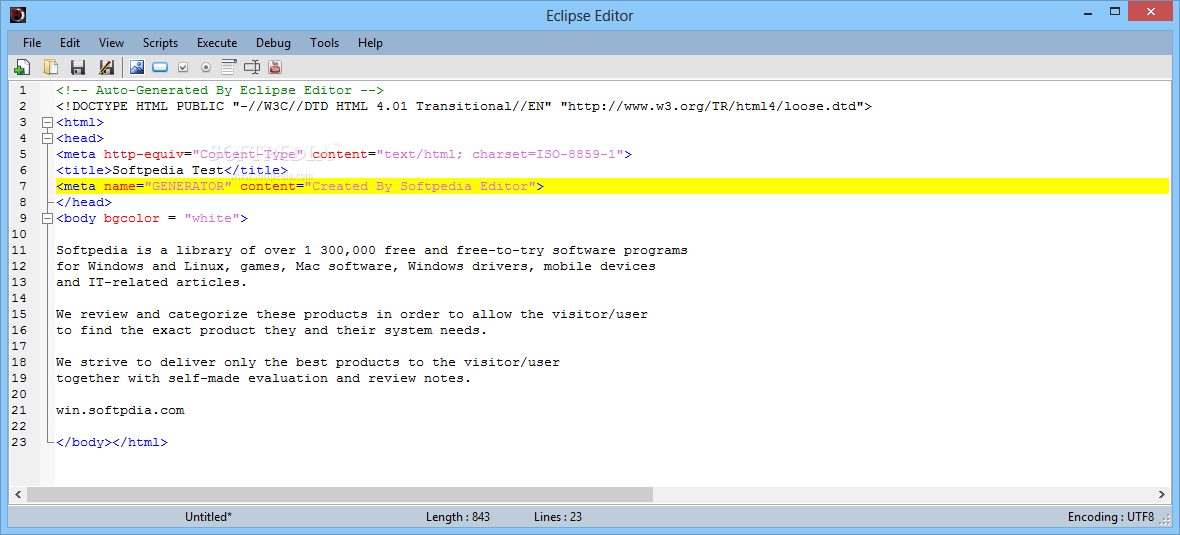Image resolution: width=1180 pixels, height=535 pixels.
Task: Collapse the head tag fold on line 4
Action: [x=47, y=138]
